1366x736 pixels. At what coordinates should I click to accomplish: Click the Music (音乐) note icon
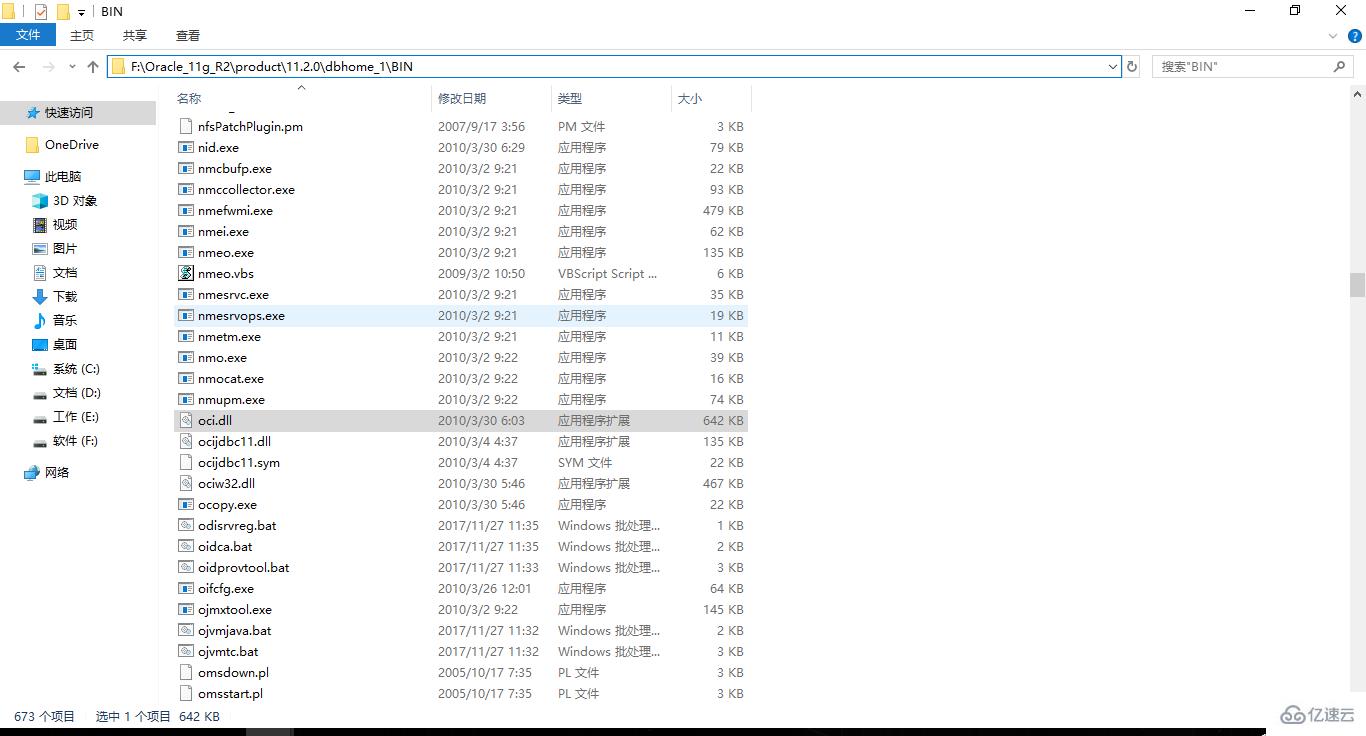tap(40, 321)
